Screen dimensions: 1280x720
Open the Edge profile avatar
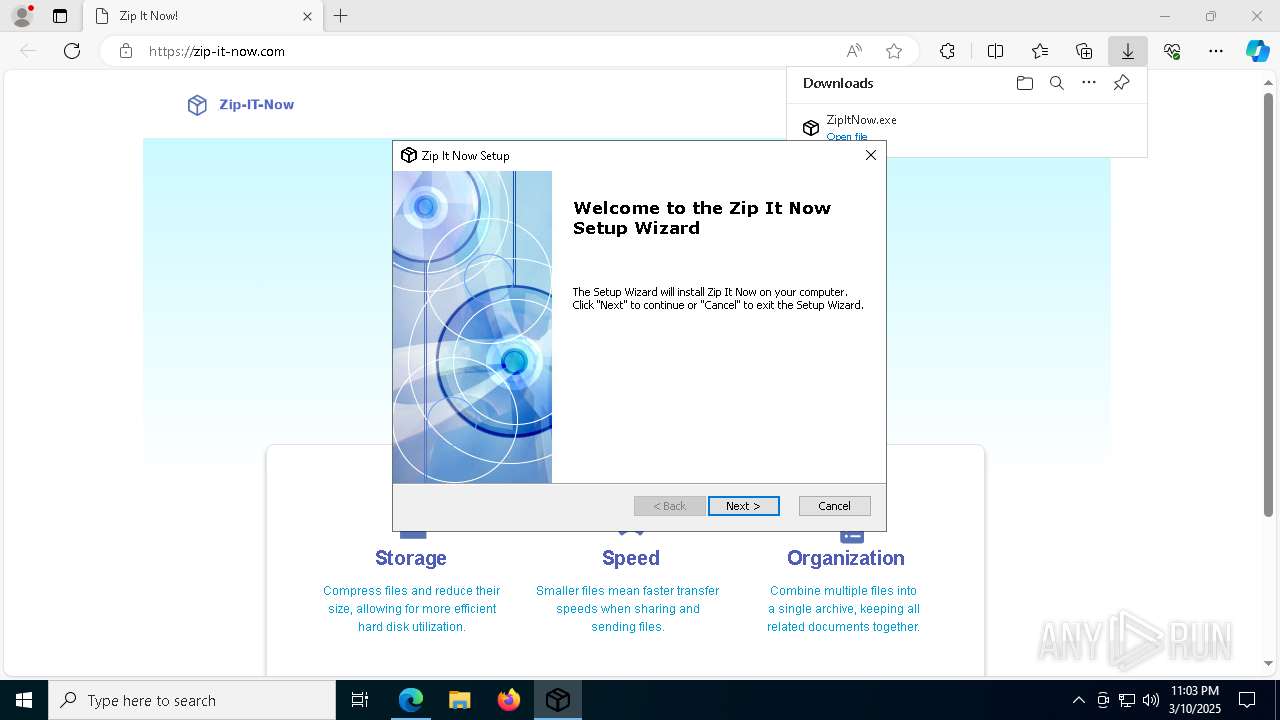coord(22,16)
